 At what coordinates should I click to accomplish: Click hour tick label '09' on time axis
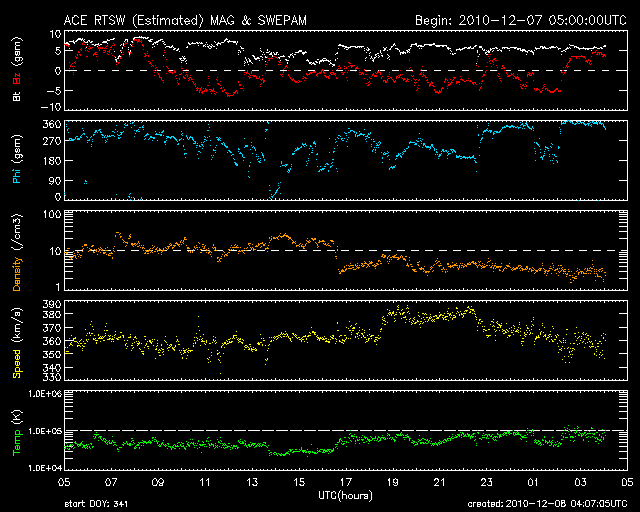158,482
